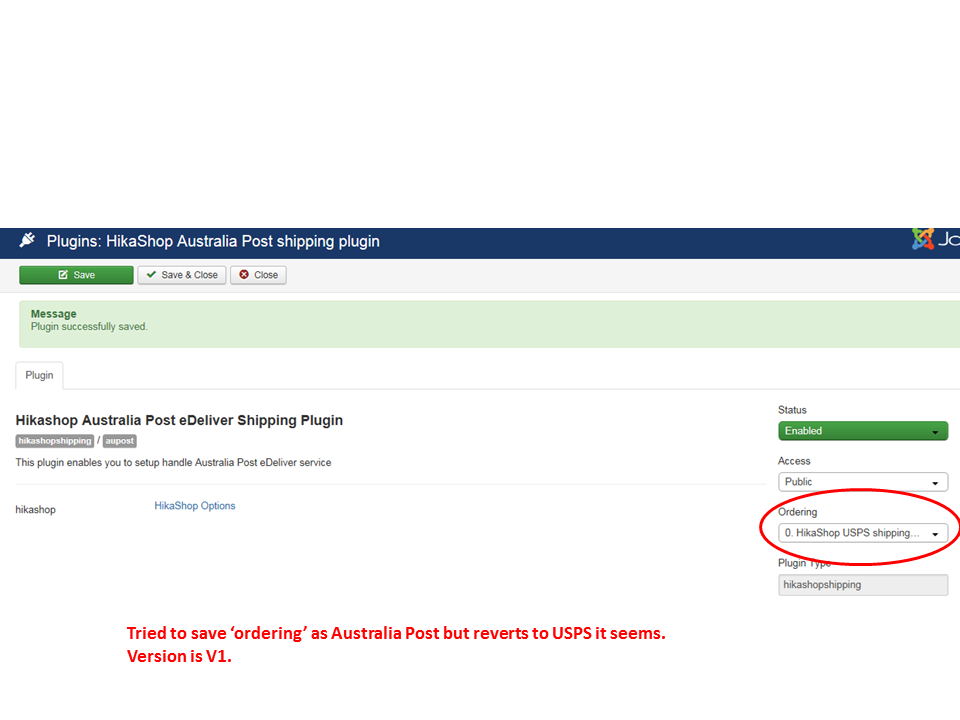Click the aupost grey label badge
The image size is (960, 720).
coord(119,441)
